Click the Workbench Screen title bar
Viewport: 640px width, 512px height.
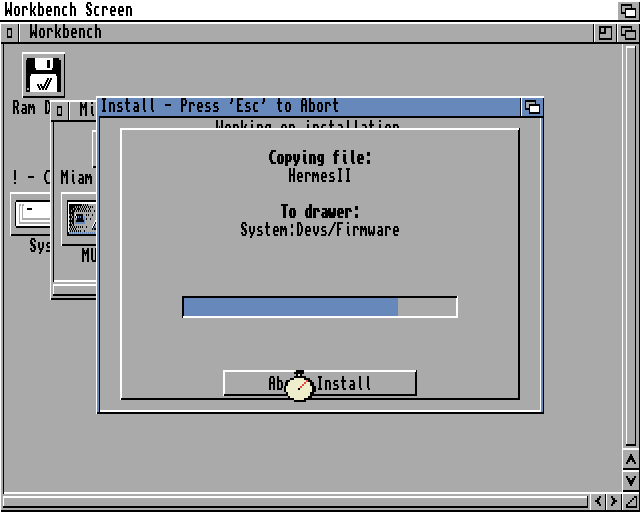(309, 10)
